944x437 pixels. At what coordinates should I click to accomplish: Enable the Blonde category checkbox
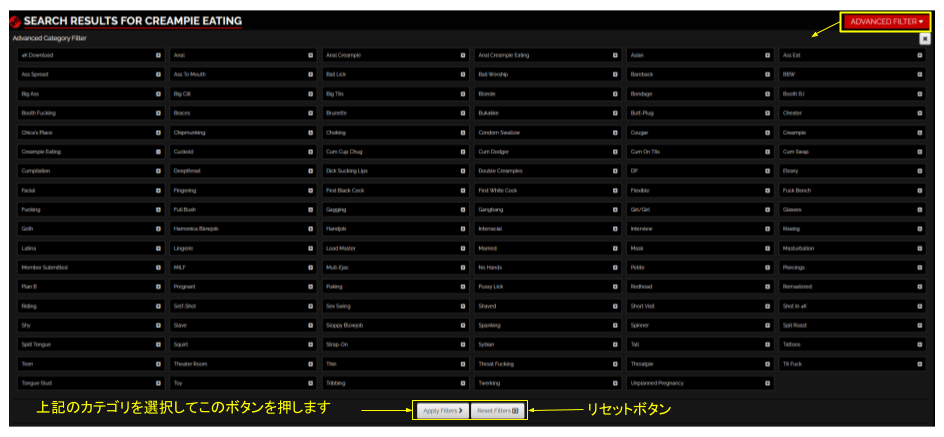(547, 94)
